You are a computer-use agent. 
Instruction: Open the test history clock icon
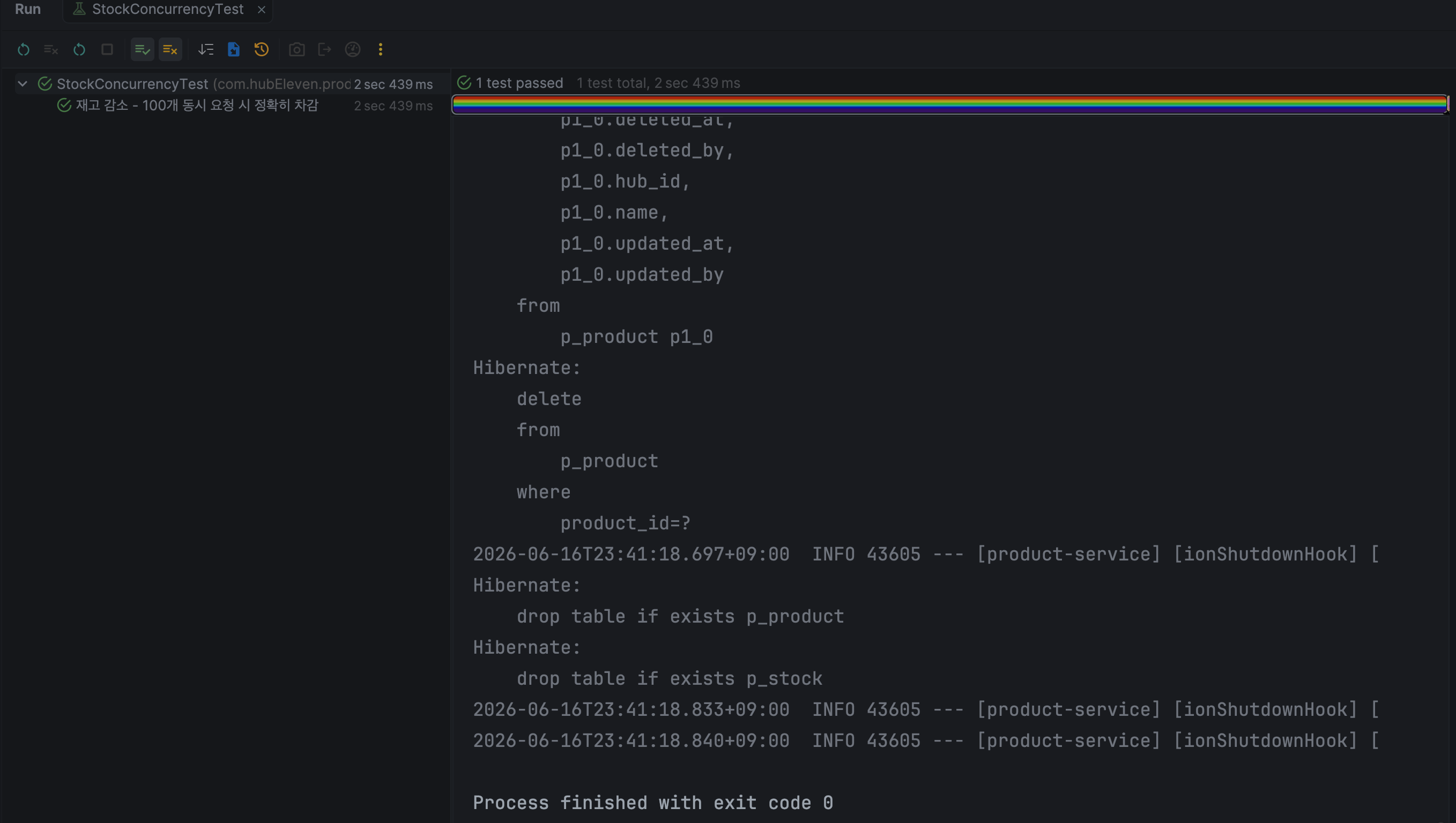coord(261,50)
